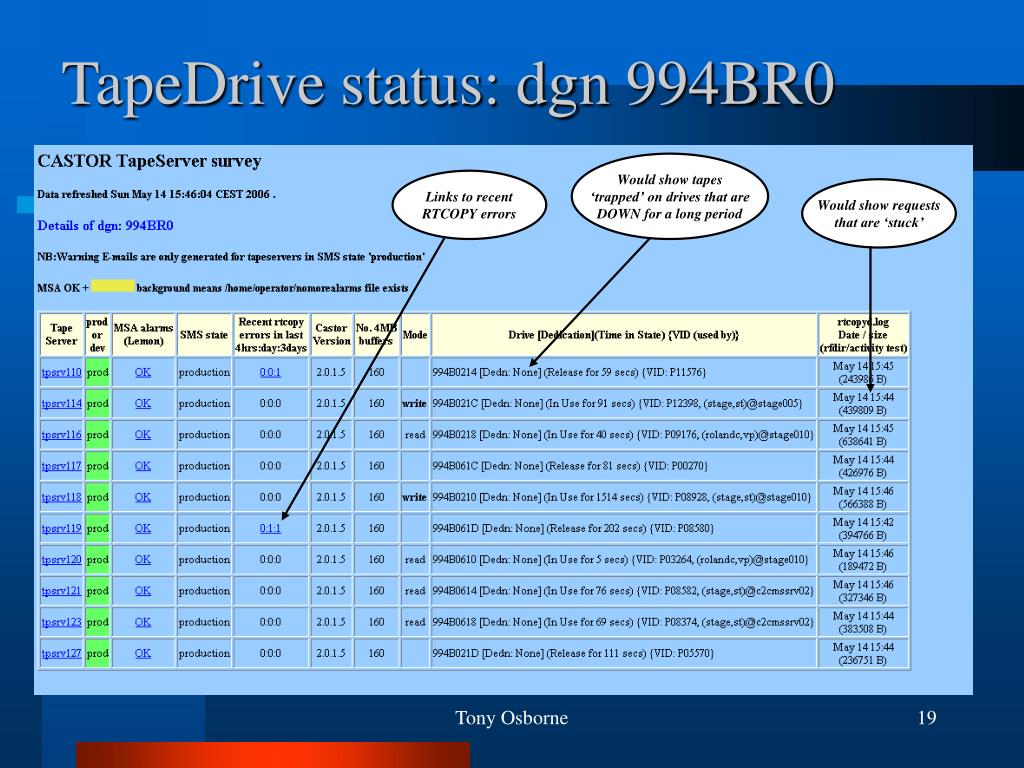Open the tpsrv121 tape server link

61,591
